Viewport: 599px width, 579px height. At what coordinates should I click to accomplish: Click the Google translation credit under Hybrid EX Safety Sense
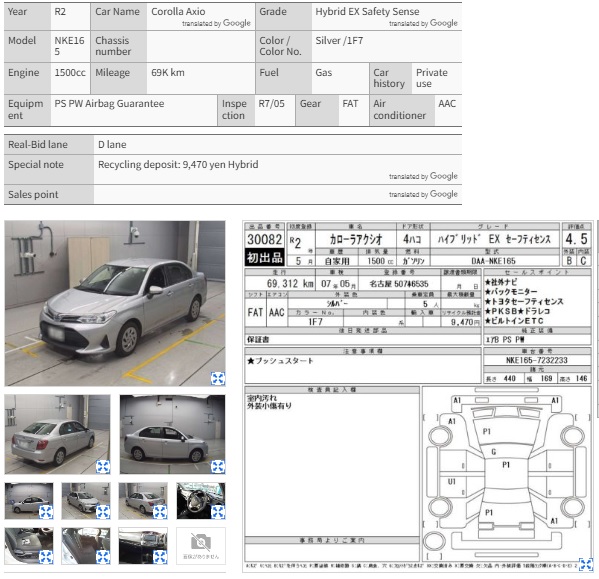423,23
